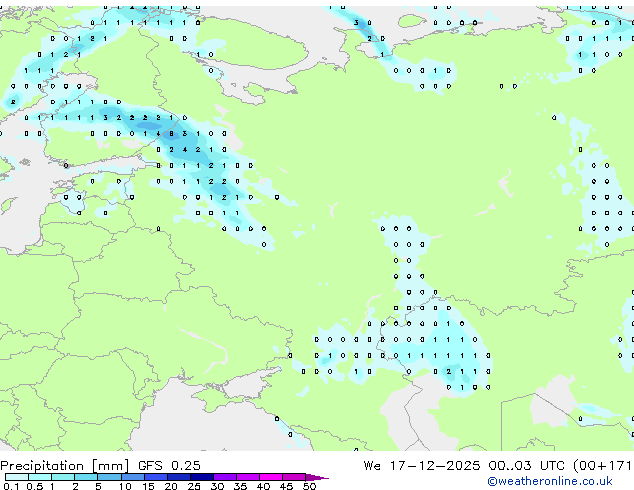Select the 25–30 mm navy legend swatch

pos(201,477)
